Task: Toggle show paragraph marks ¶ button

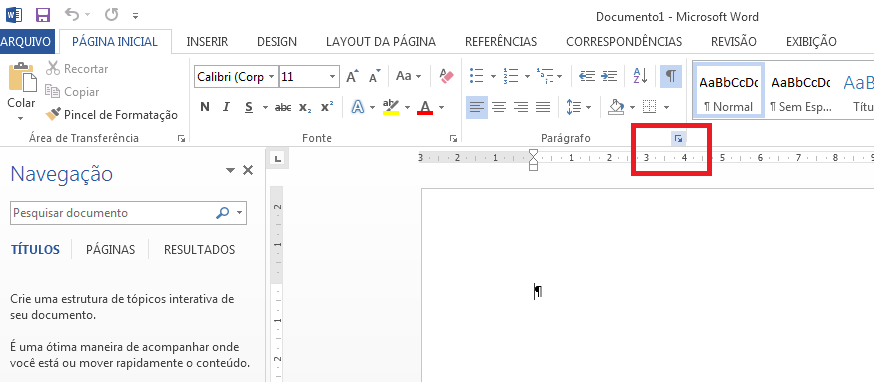Action: [671, 76]
